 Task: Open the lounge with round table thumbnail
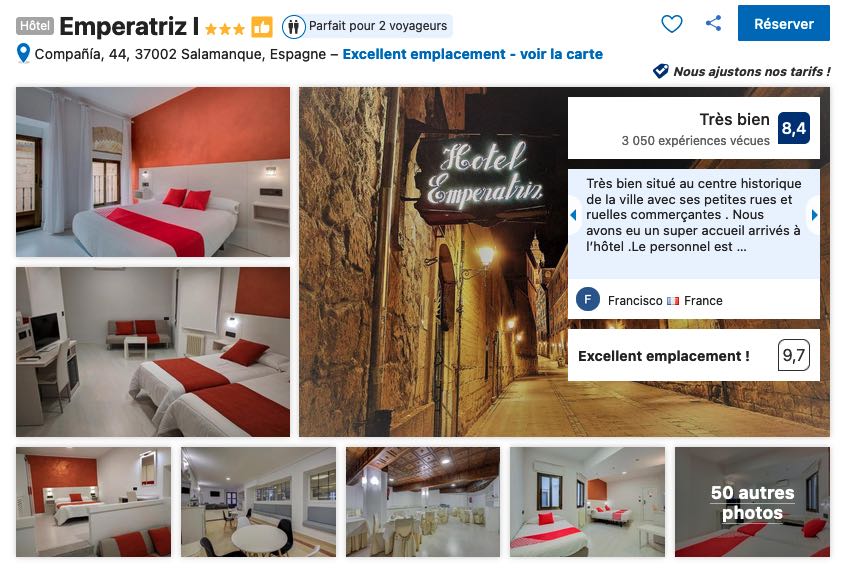[258, 502]
